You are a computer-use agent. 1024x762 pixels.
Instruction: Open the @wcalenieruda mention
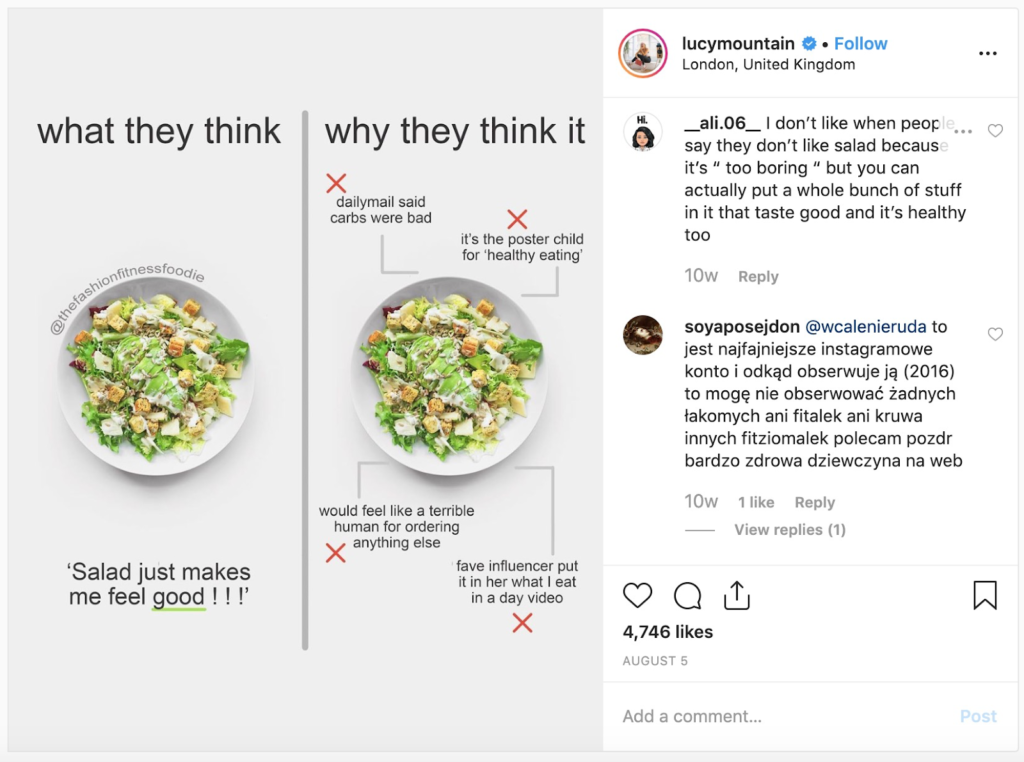coord(865,326)
